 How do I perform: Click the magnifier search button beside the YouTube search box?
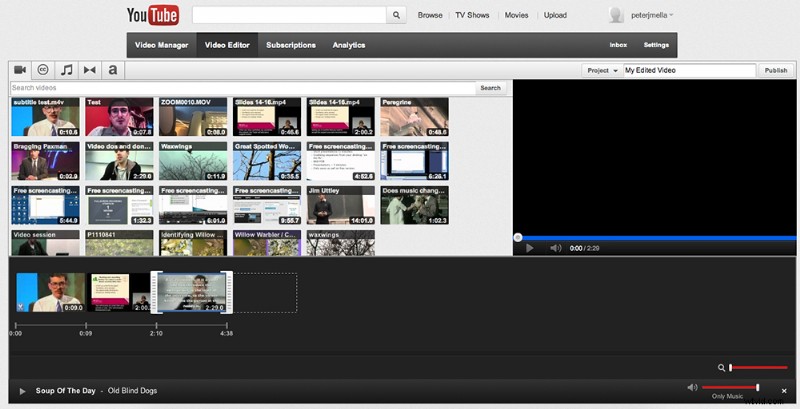coord(396,15)
